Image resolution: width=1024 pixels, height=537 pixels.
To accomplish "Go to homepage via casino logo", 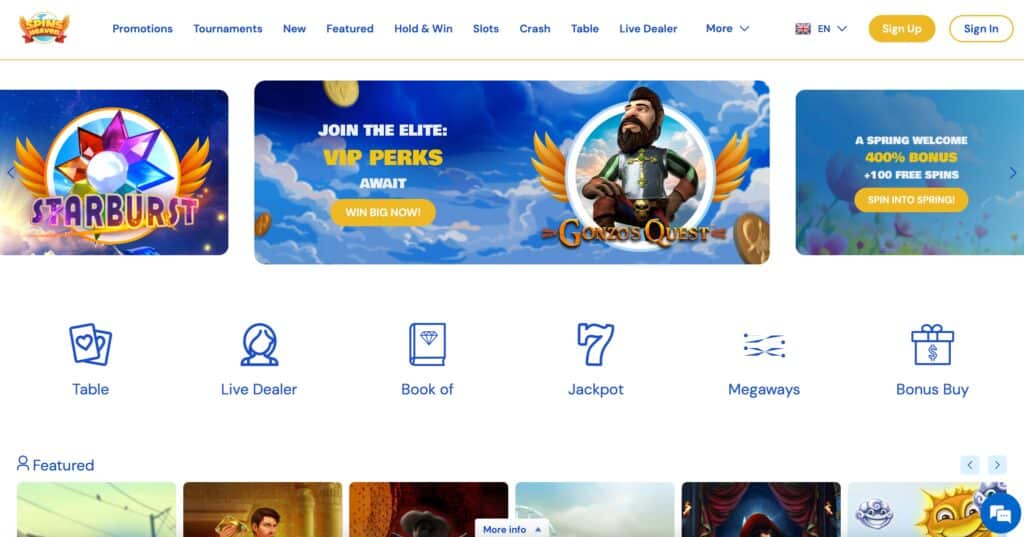I will 44,28.
